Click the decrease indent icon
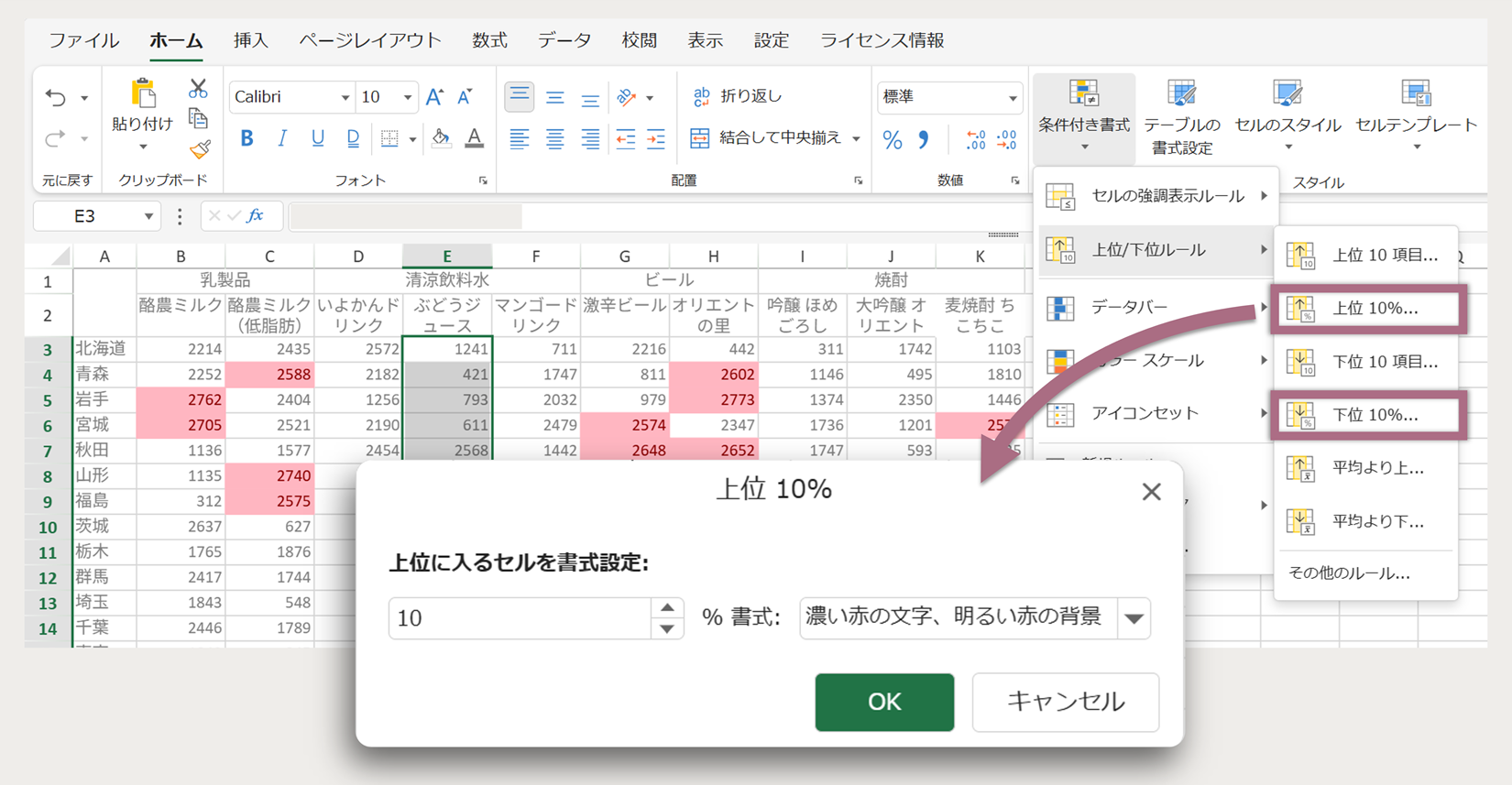Viewport: 1512px width, 785px height. coord(626,139)
